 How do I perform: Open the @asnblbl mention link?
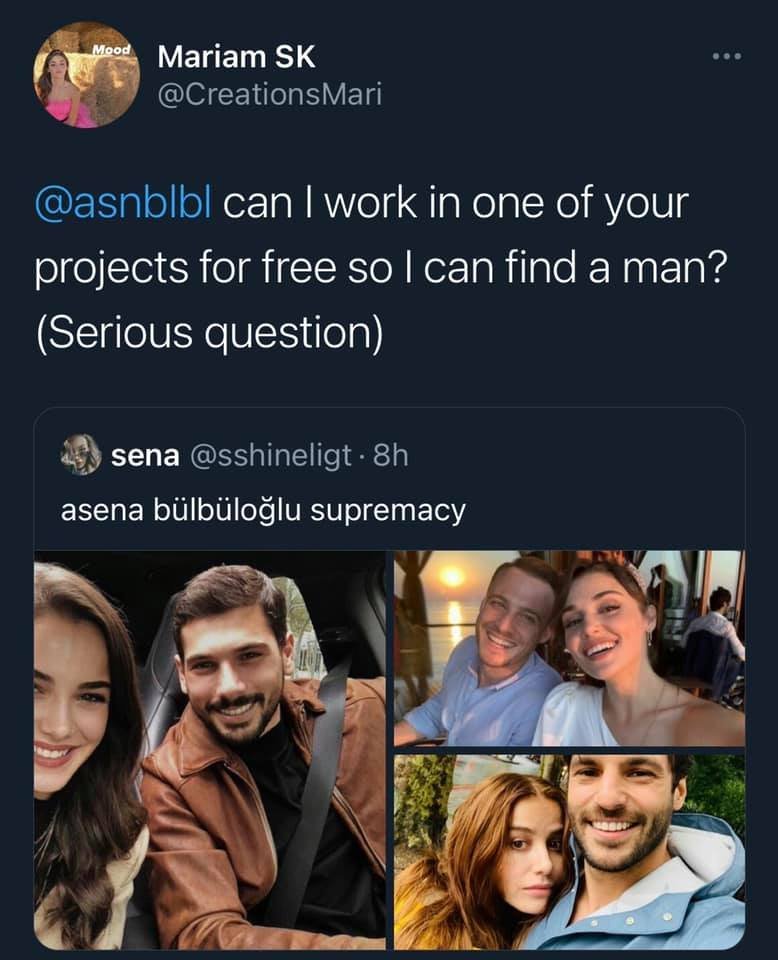coord(123,203)
